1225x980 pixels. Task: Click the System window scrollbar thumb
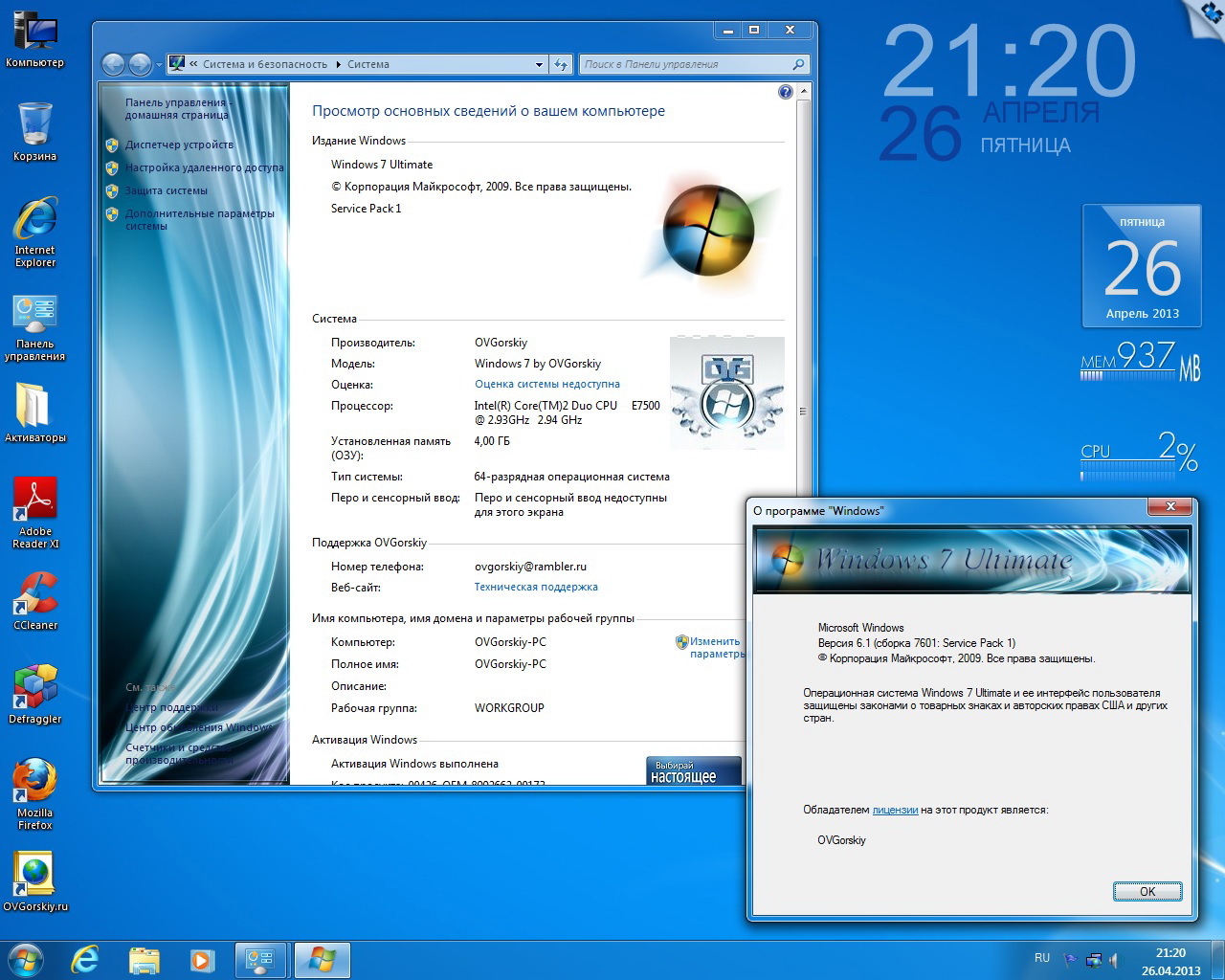pyautogui.click(x=803, y=412)
